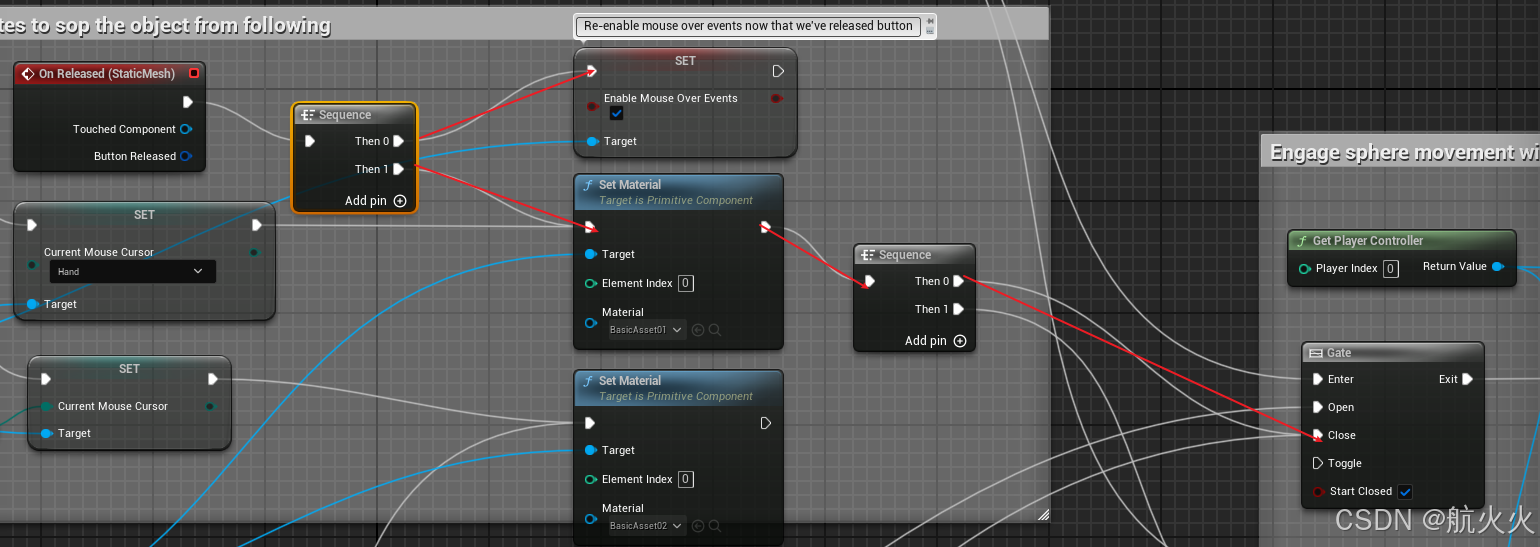Click exec output of Hand cursor SET node
The height and width of the screenshot is (547, 1540).
point(257,225)
